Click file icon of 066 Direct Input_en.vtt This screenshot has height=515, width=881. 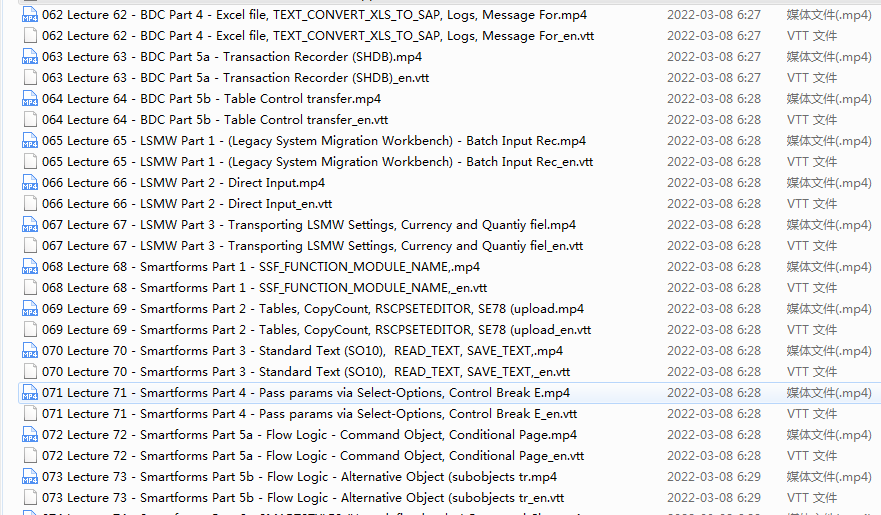[30, 204]
